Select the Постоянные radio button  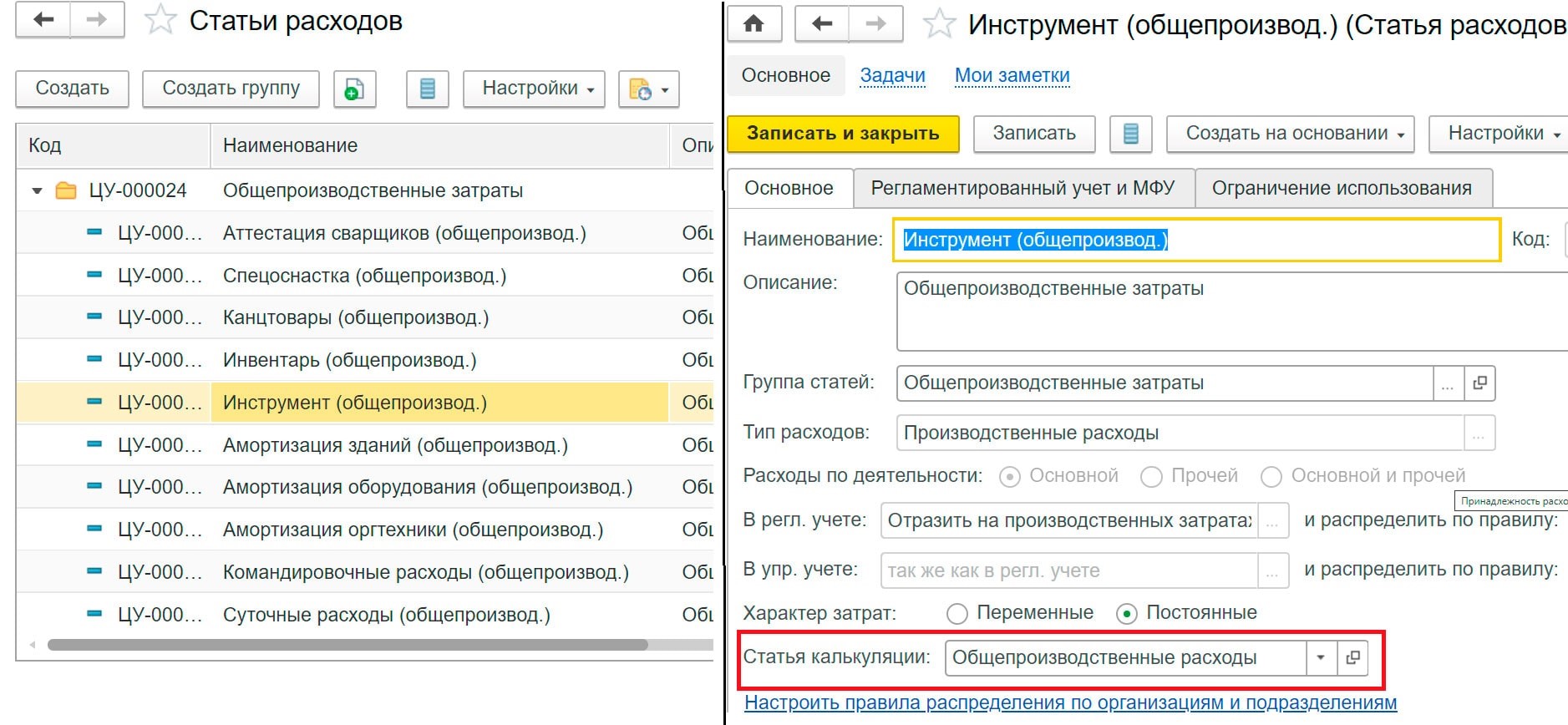1127,614
